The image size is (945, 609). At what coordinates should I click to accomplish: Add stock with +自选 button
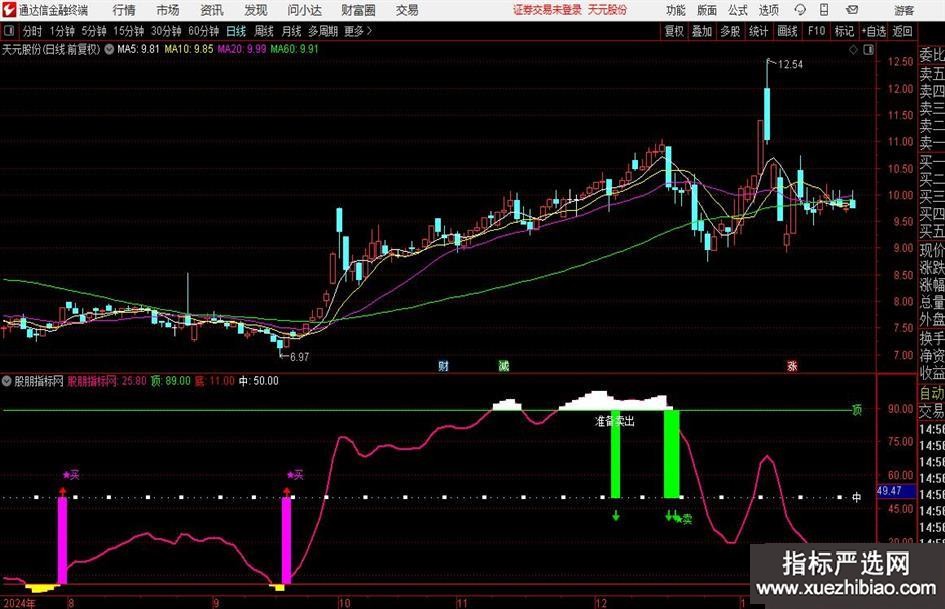pyautogui.click(x=873, y=31)
